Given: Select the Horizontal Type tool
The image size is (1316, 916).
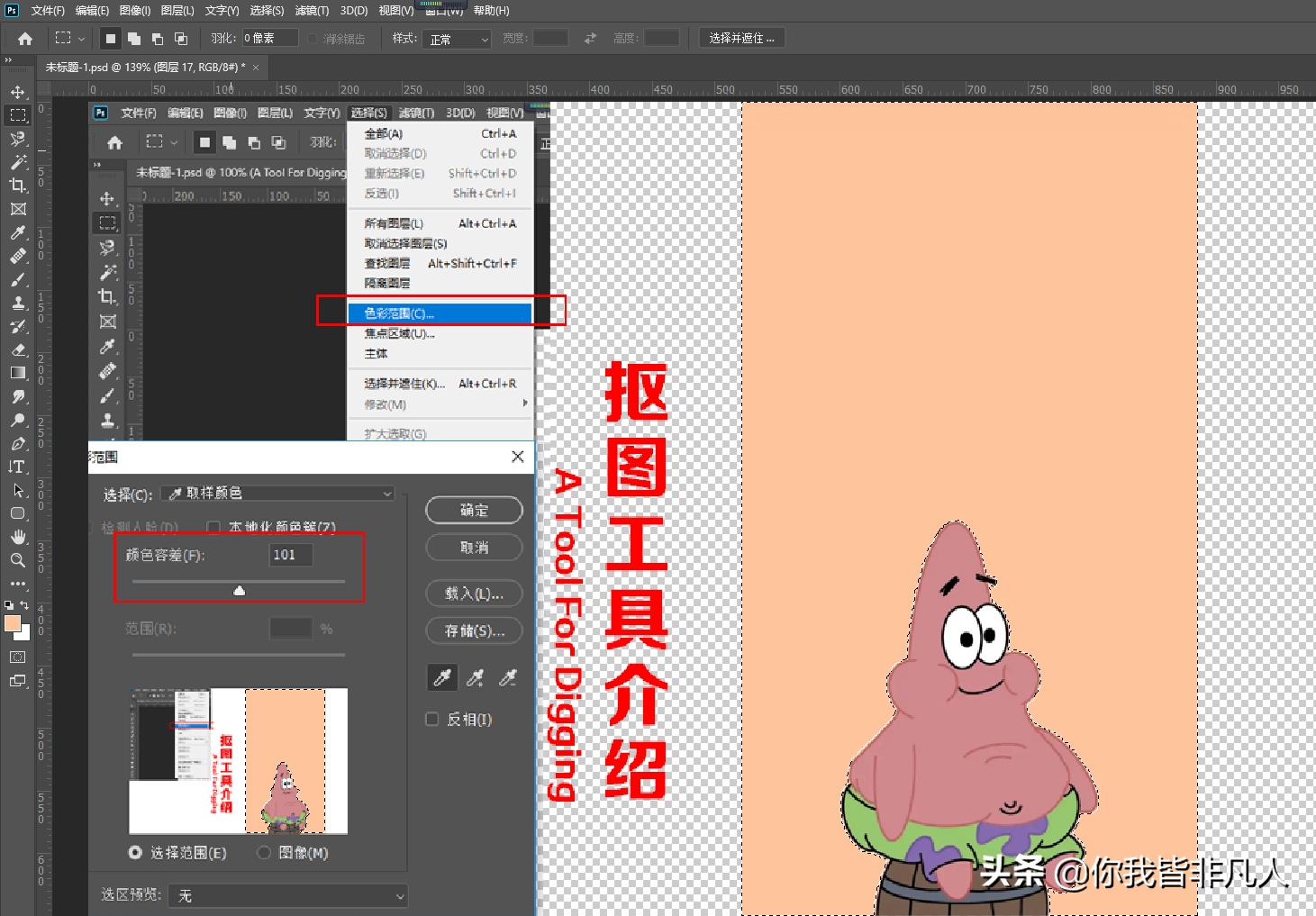Looking at the screenshot, I should [x=18, y=467].
